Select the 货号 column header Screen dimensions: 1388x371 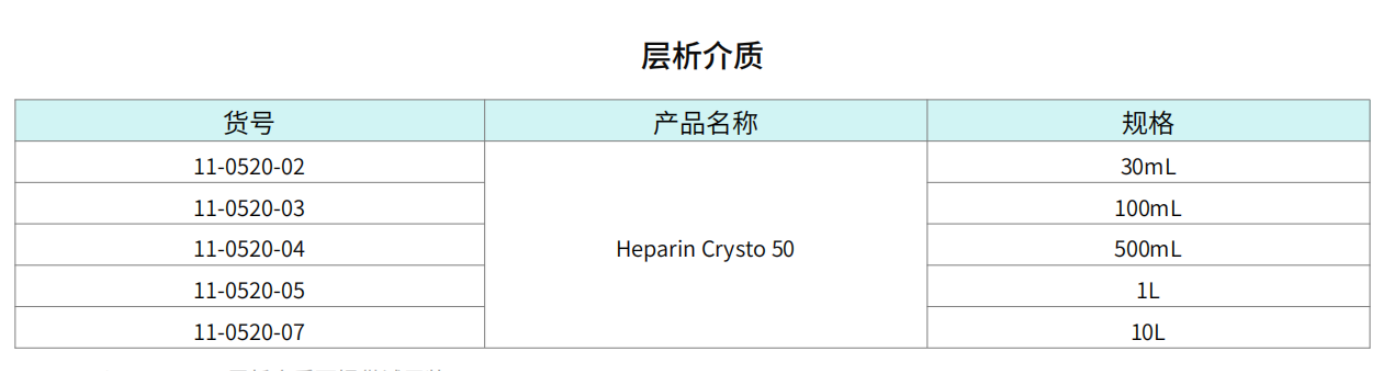click(249, 121)
